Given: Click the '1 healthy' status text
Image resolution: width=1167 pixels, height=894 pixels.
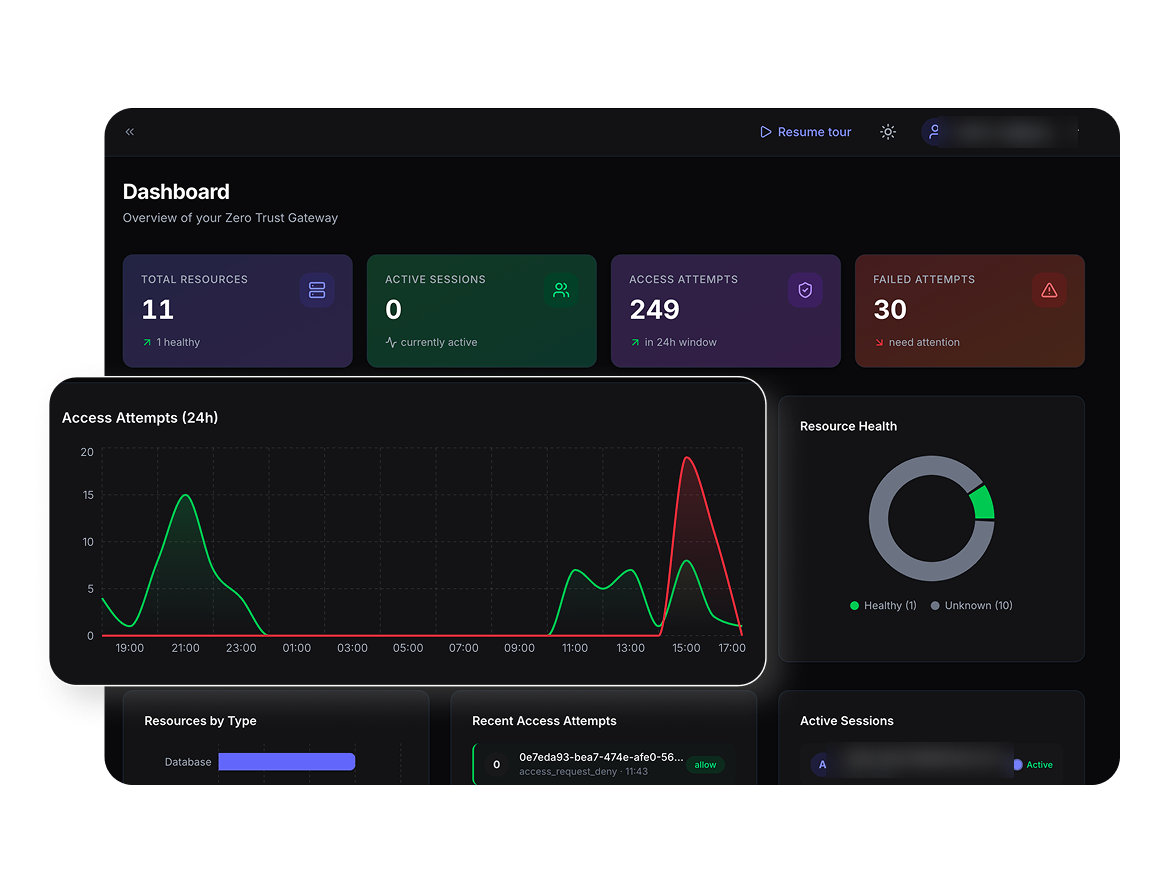Looking at the screenshot, I should point(178,342).
